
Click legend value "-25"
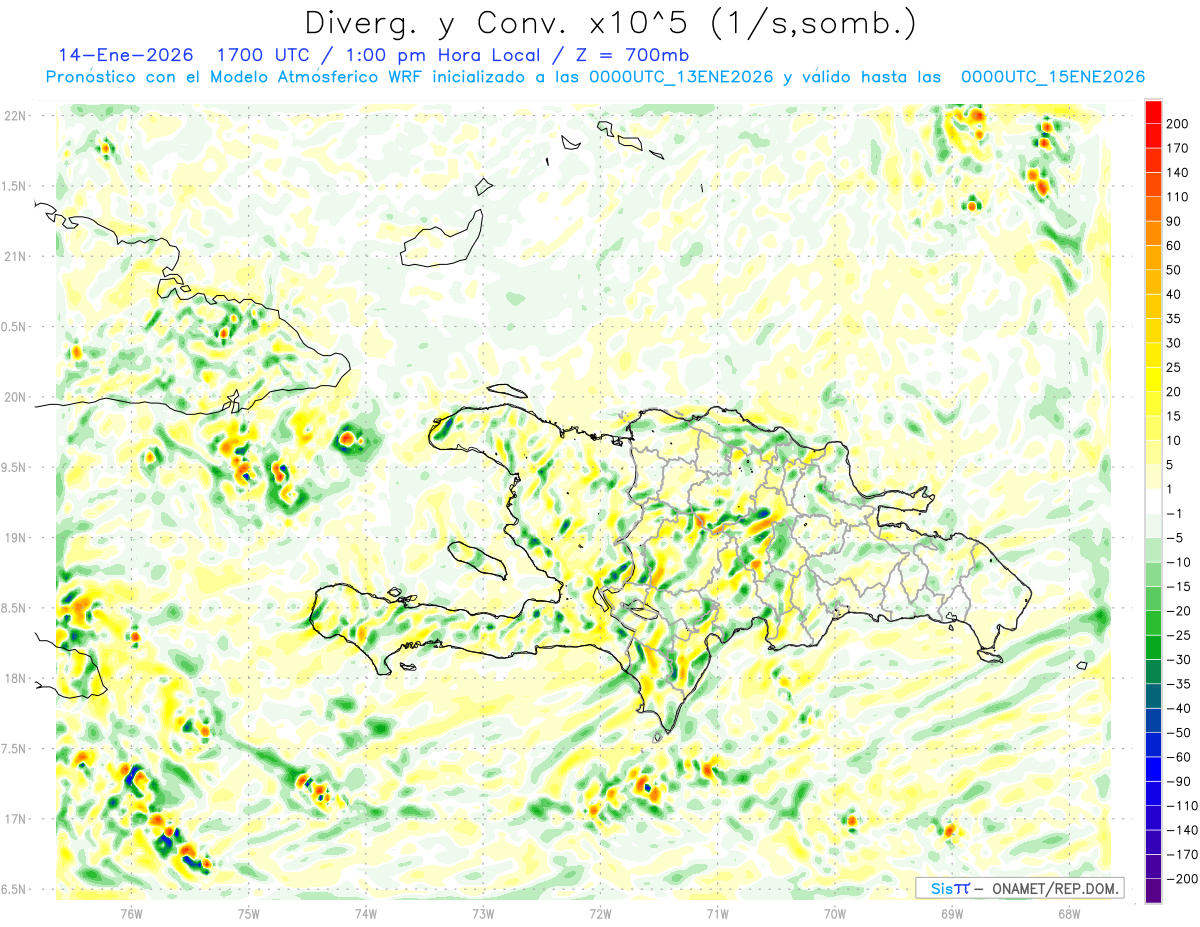coord(1180,636)
